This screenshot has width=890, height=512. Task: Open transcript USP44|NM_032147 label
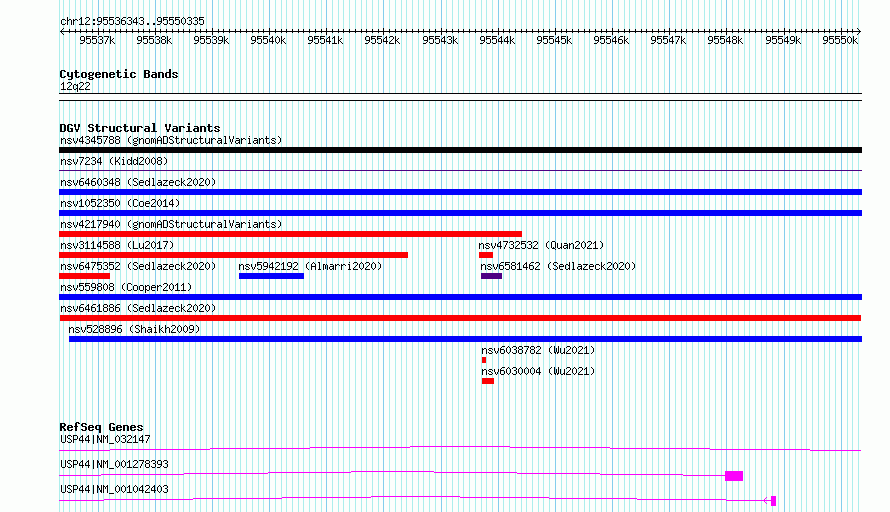[x=105, y=439]
